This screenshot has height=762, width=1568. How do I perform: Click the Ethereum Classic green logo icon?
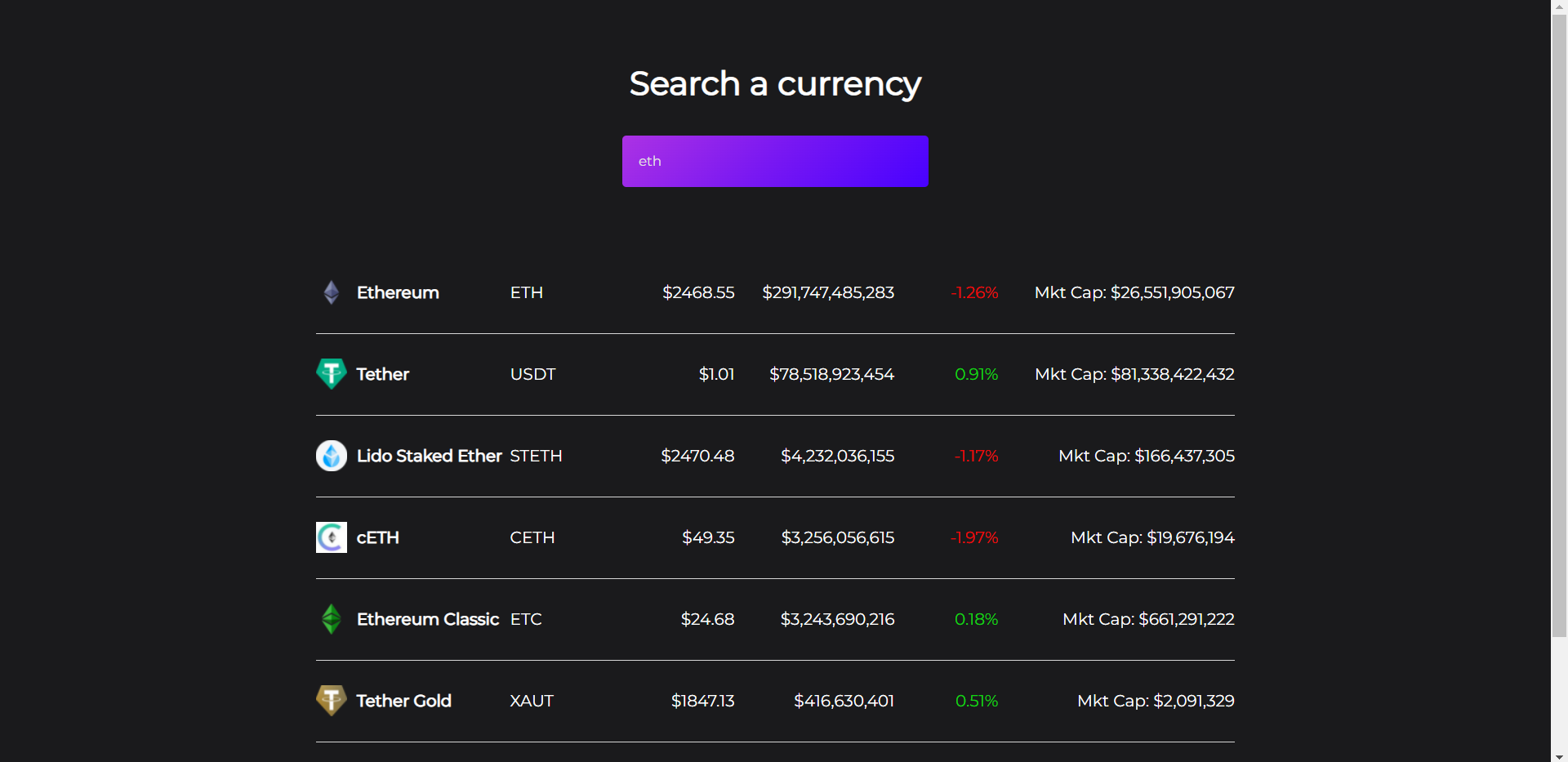(x=331, y=618)
